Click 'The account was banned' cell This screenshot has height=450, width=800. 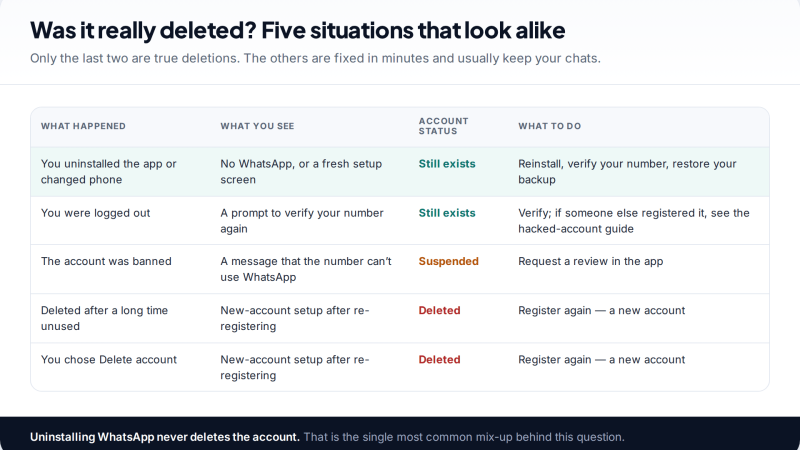coord(106,261)
